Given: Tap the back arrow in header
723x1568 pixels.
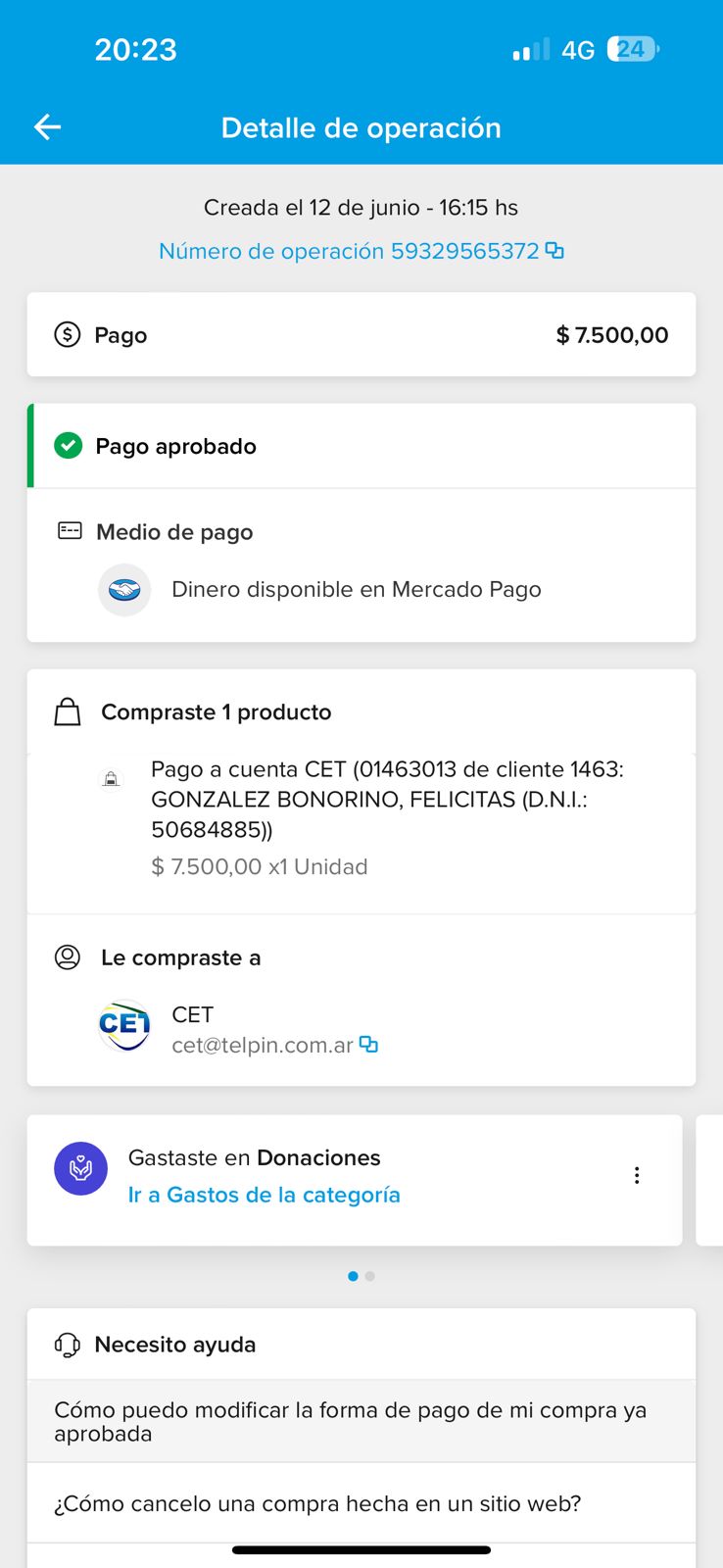Looking at the screenshot, I should click(x=47, y=127).
